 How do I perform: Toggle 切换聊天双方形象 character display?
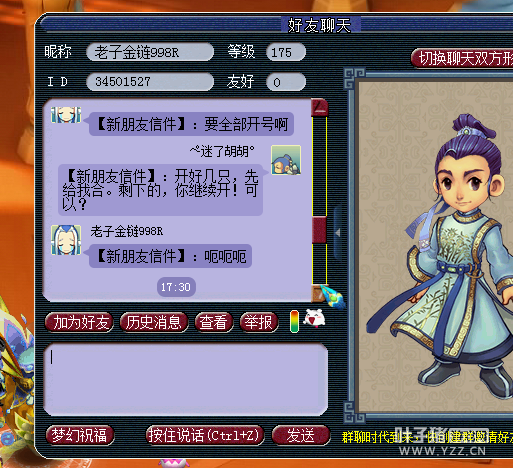click(x=462, y=59)
